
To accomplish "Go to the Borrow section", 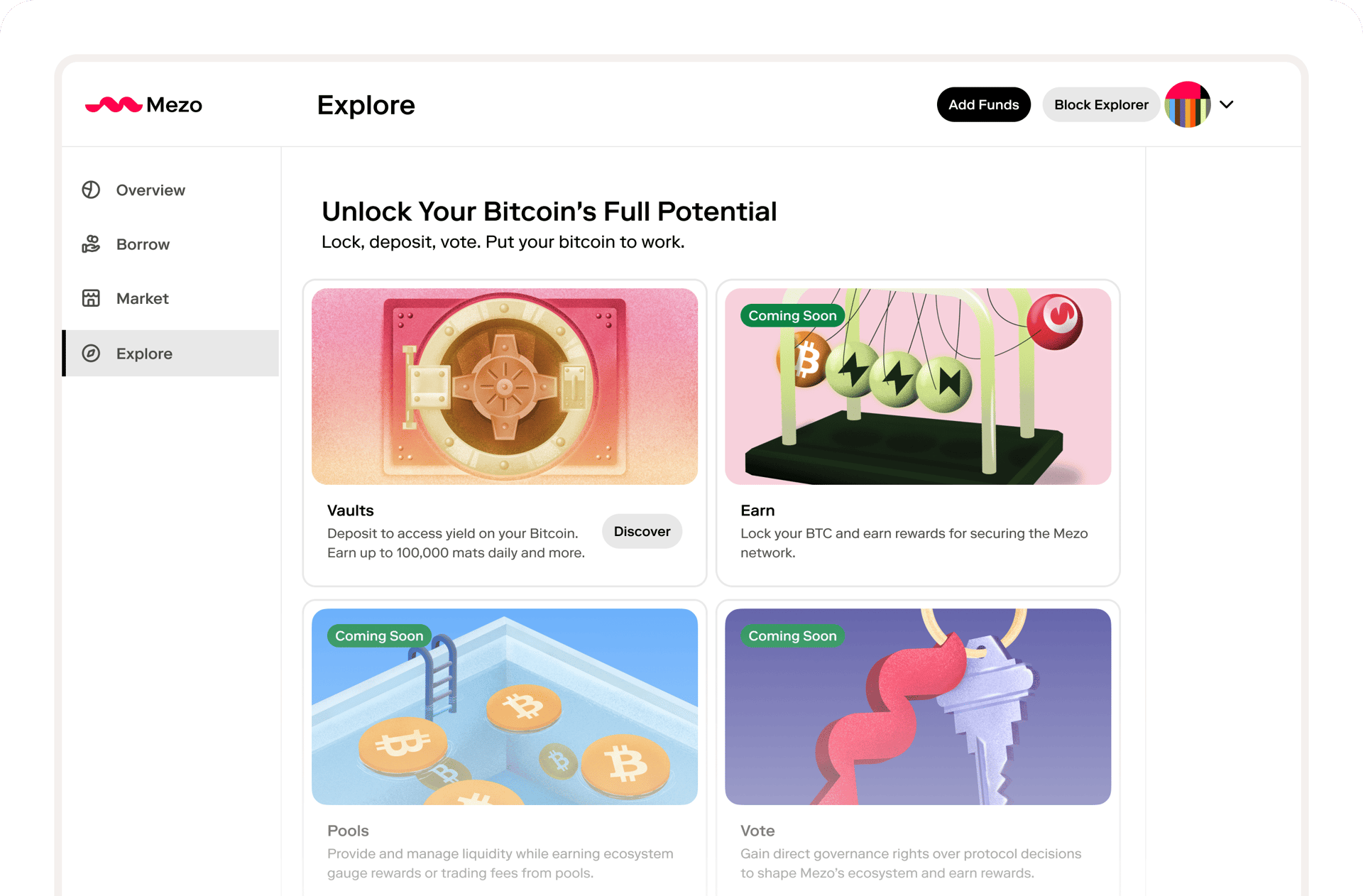I will click(143, 244).
